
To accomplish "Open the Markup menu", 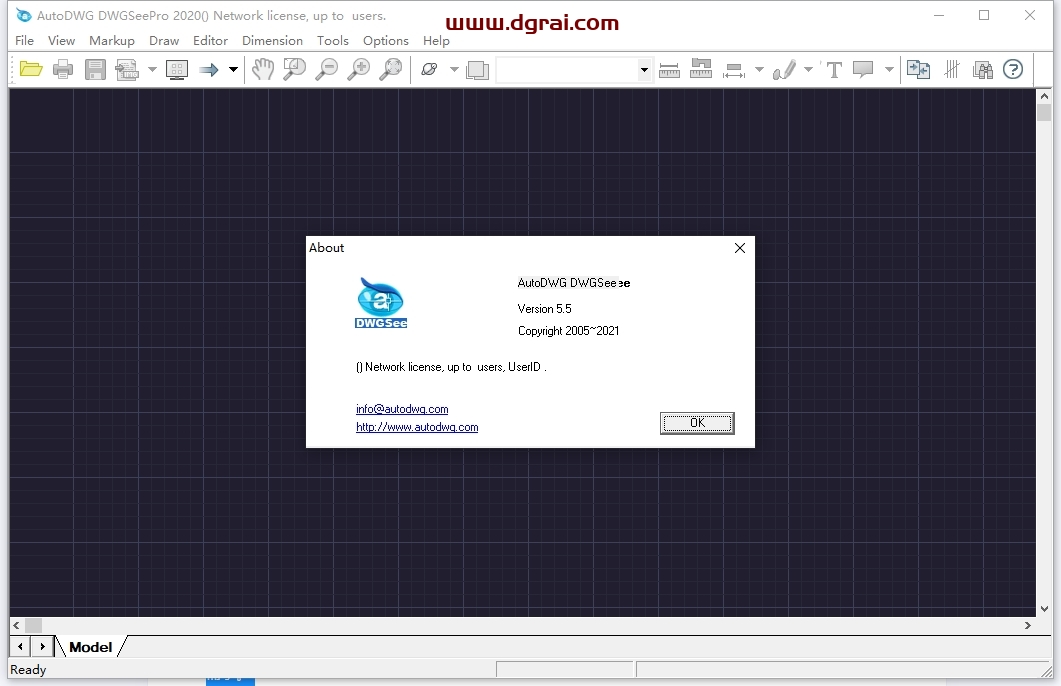I will pyautogui.click(x=112, y=41).
